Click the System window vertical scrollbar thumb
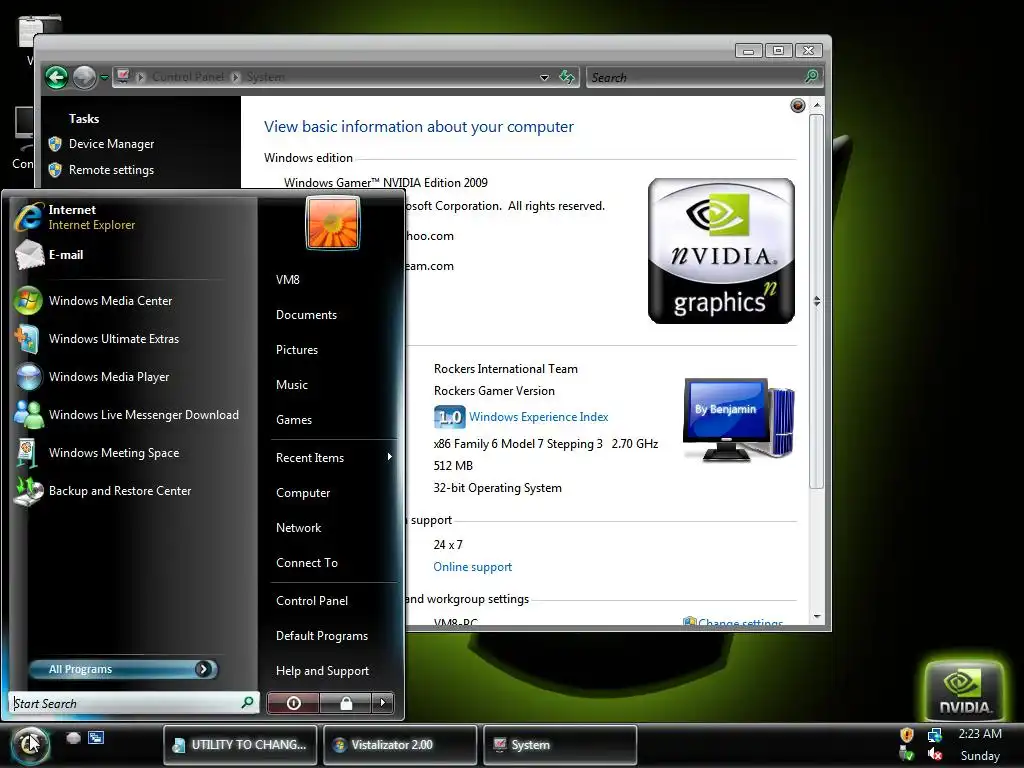Screen dimensions: 1024x768 [x=816, y=301]
